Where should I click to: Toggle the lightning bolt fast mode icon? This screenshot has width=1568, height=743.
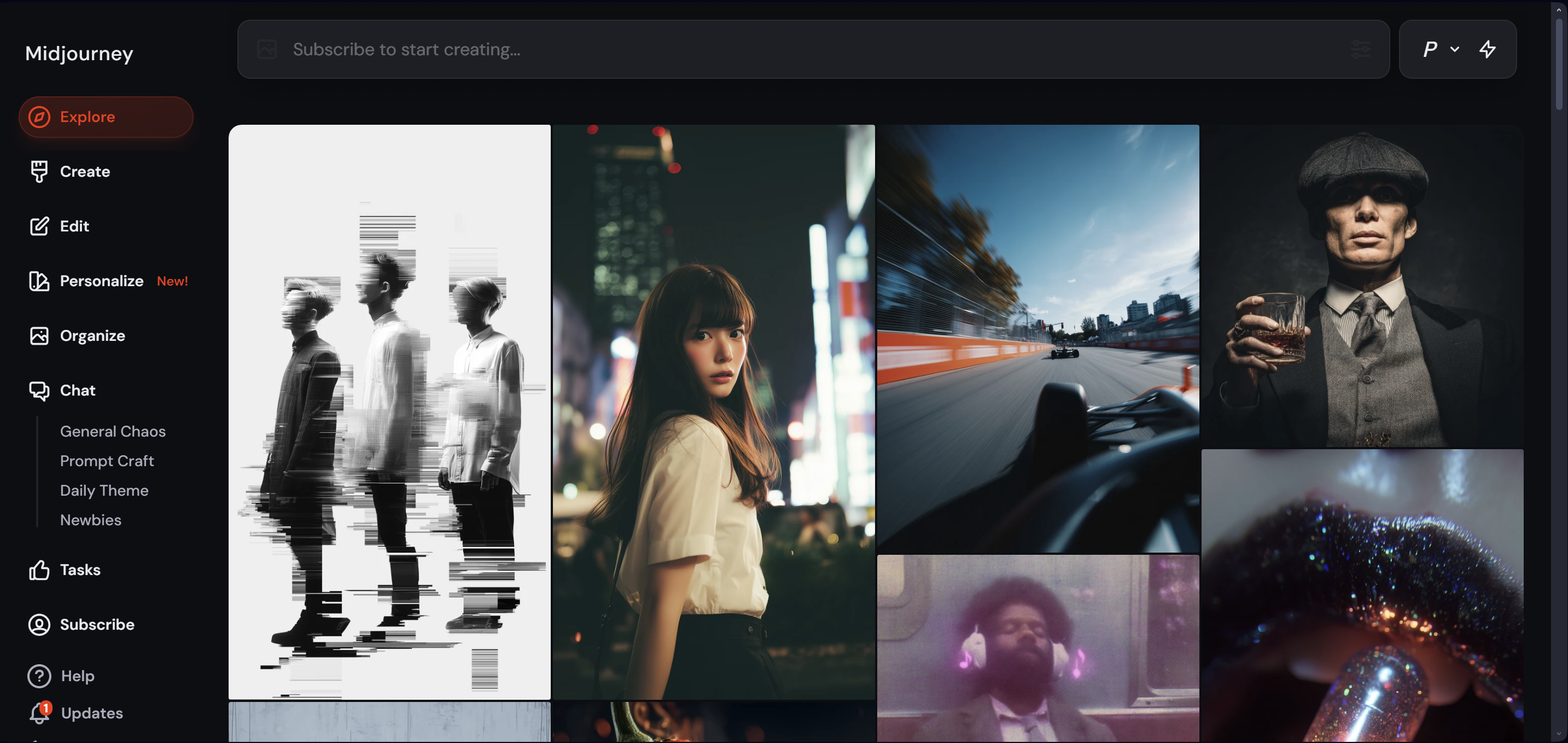coord(1488,49)
